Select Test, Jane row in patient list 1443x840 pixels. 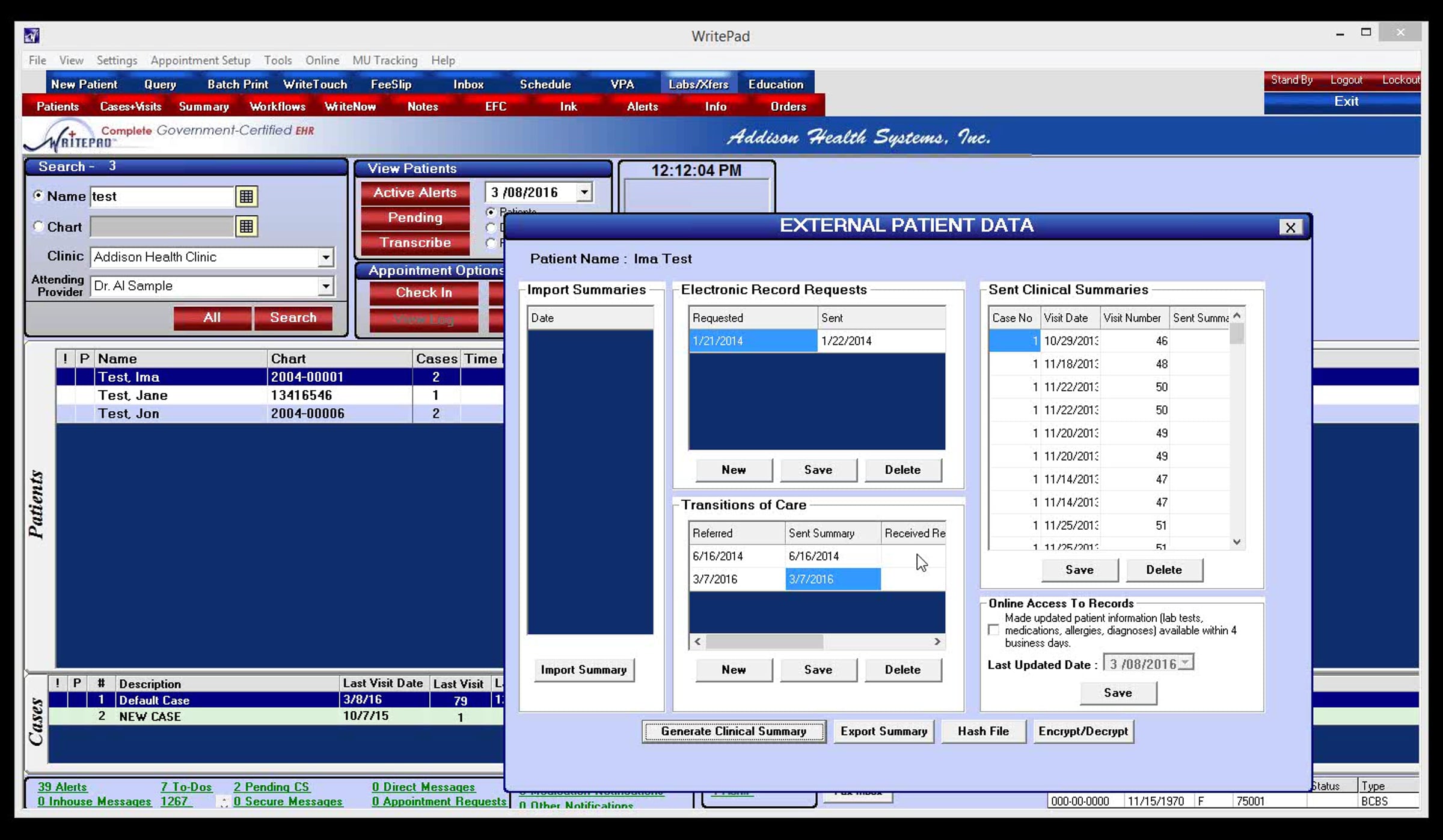coord(132,395)
